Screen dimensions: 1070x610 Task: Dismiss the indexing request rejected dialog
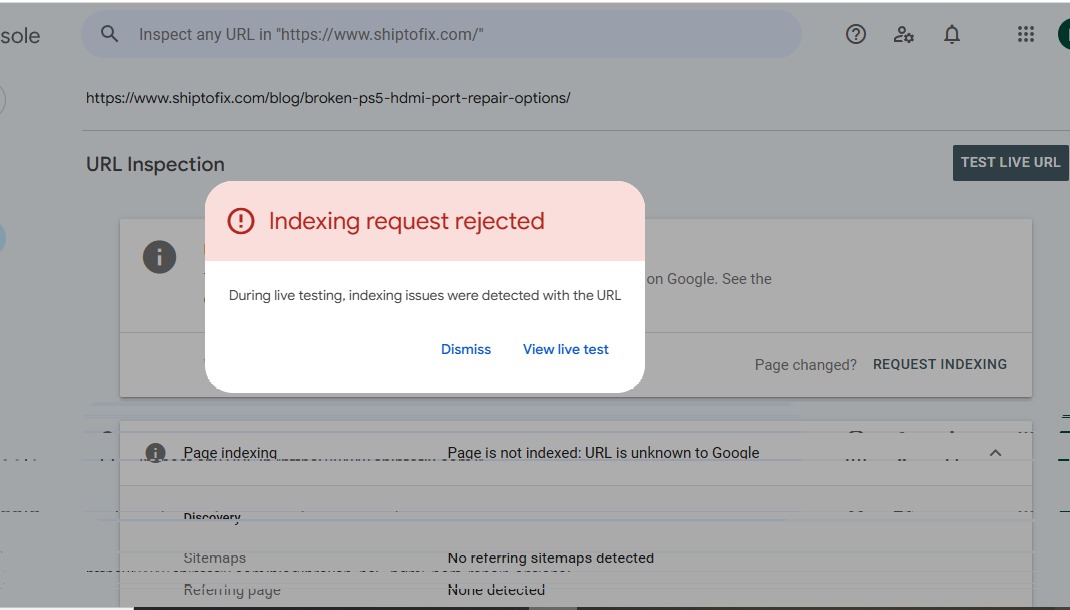[465, 349]
